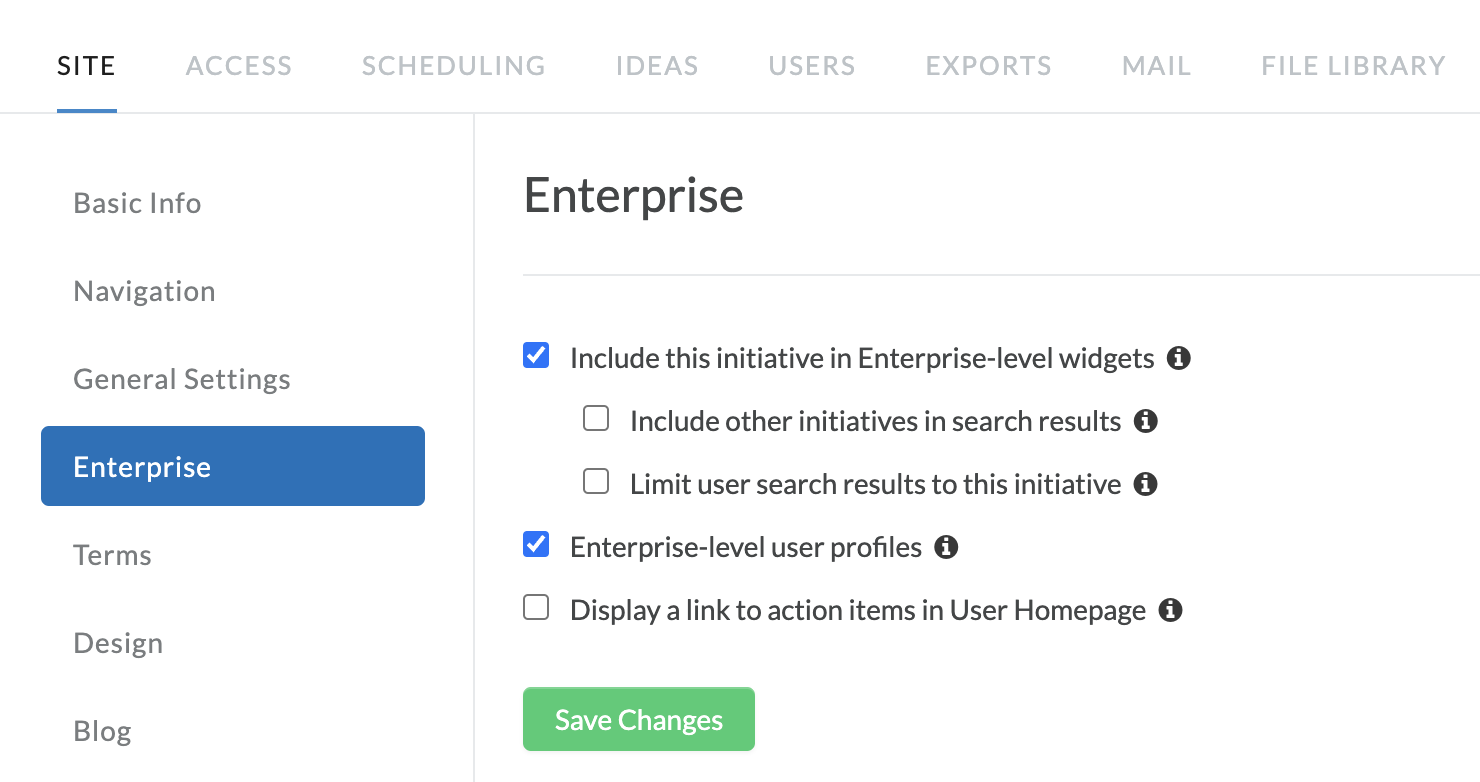Open the EXPORTS tab
Viewport: 1480px width, 782px height.
tap(988, 66)
